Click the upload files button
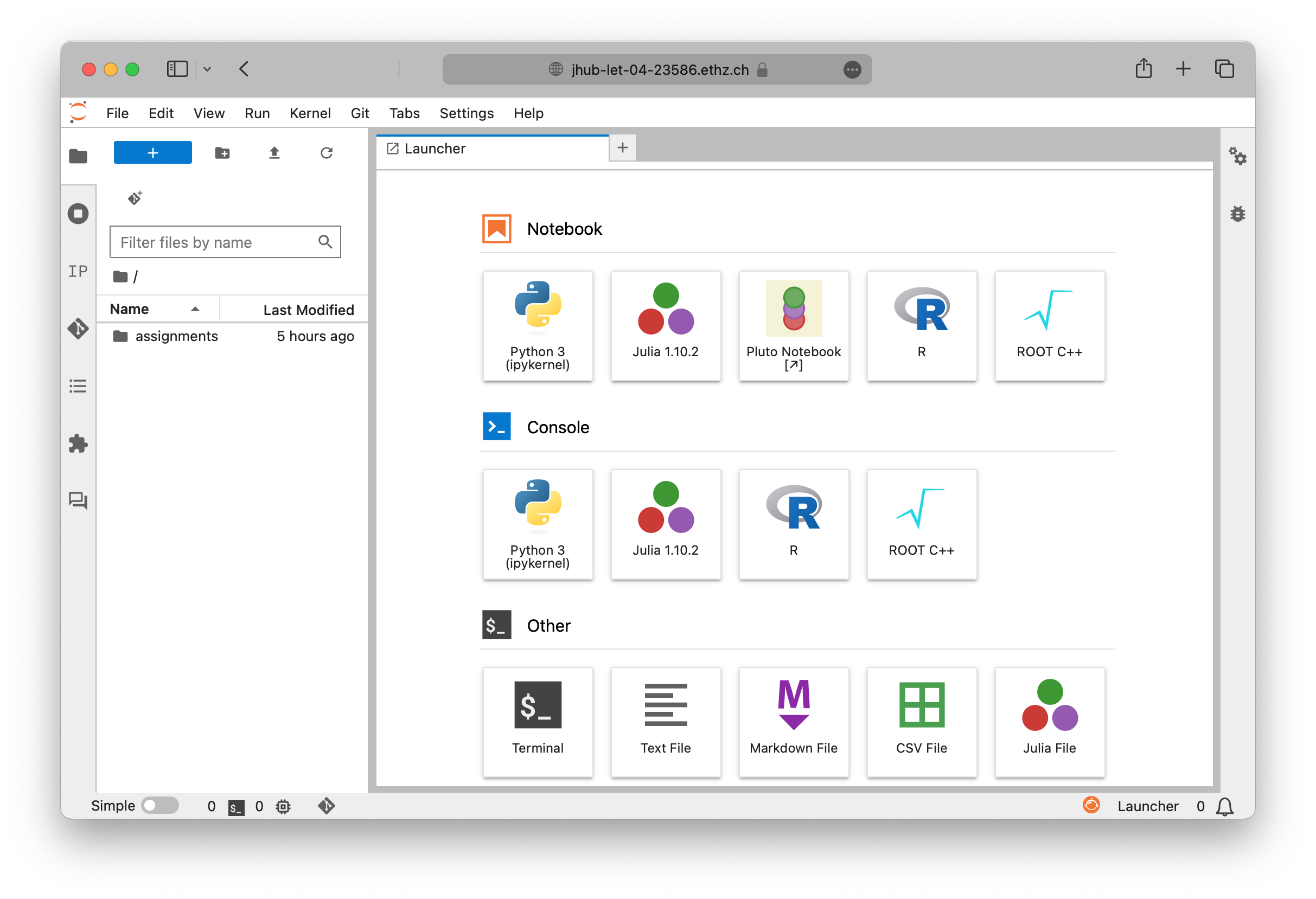Screen dimensions: 1316x899 point(274,152)
